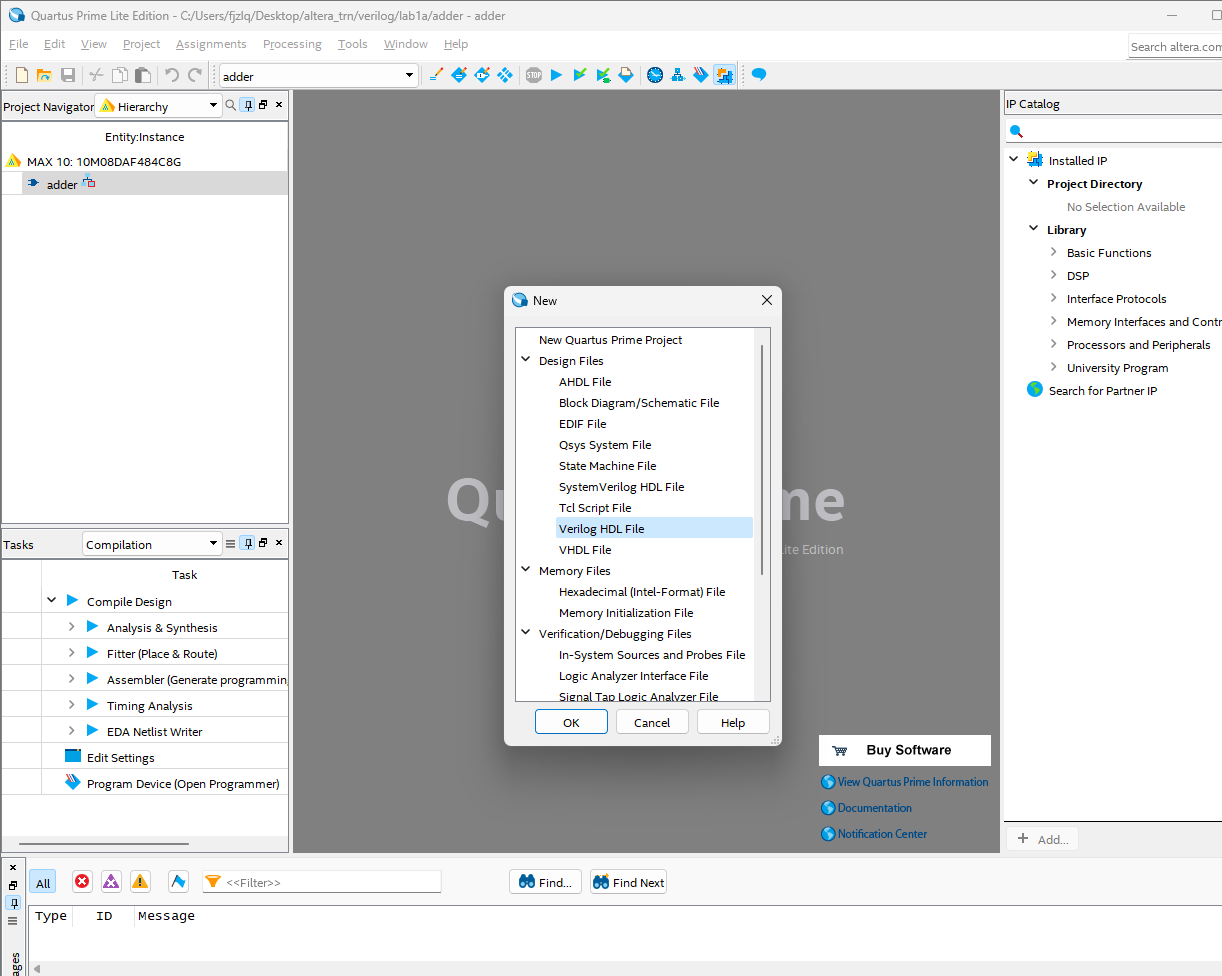This screenshot has width=1222, height=976.
Task: Open View Quartus Prime Information link
Action: tap(913, 782)
